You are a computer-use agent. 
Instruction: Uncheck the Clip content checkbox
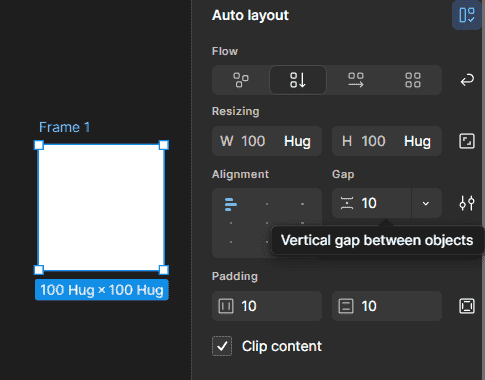222,346
